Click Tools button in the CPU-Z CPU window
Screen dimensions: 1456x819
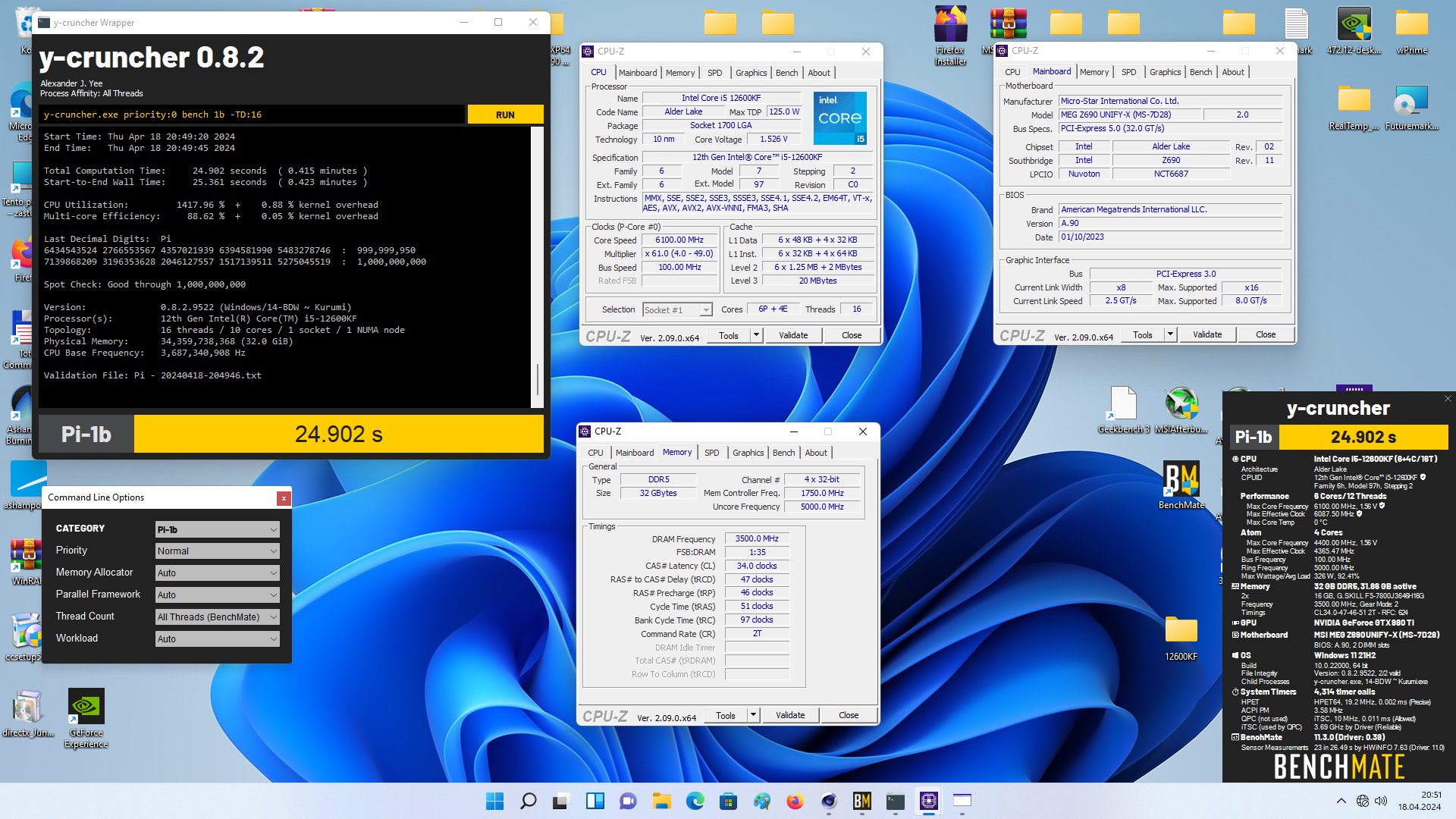(729, 335)
